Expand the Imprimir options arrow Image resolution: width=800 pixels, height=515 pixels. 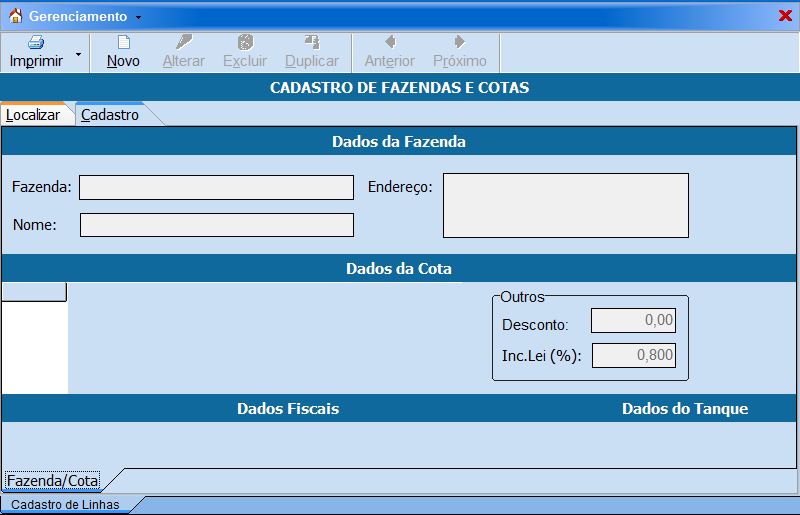coord(78,53)
